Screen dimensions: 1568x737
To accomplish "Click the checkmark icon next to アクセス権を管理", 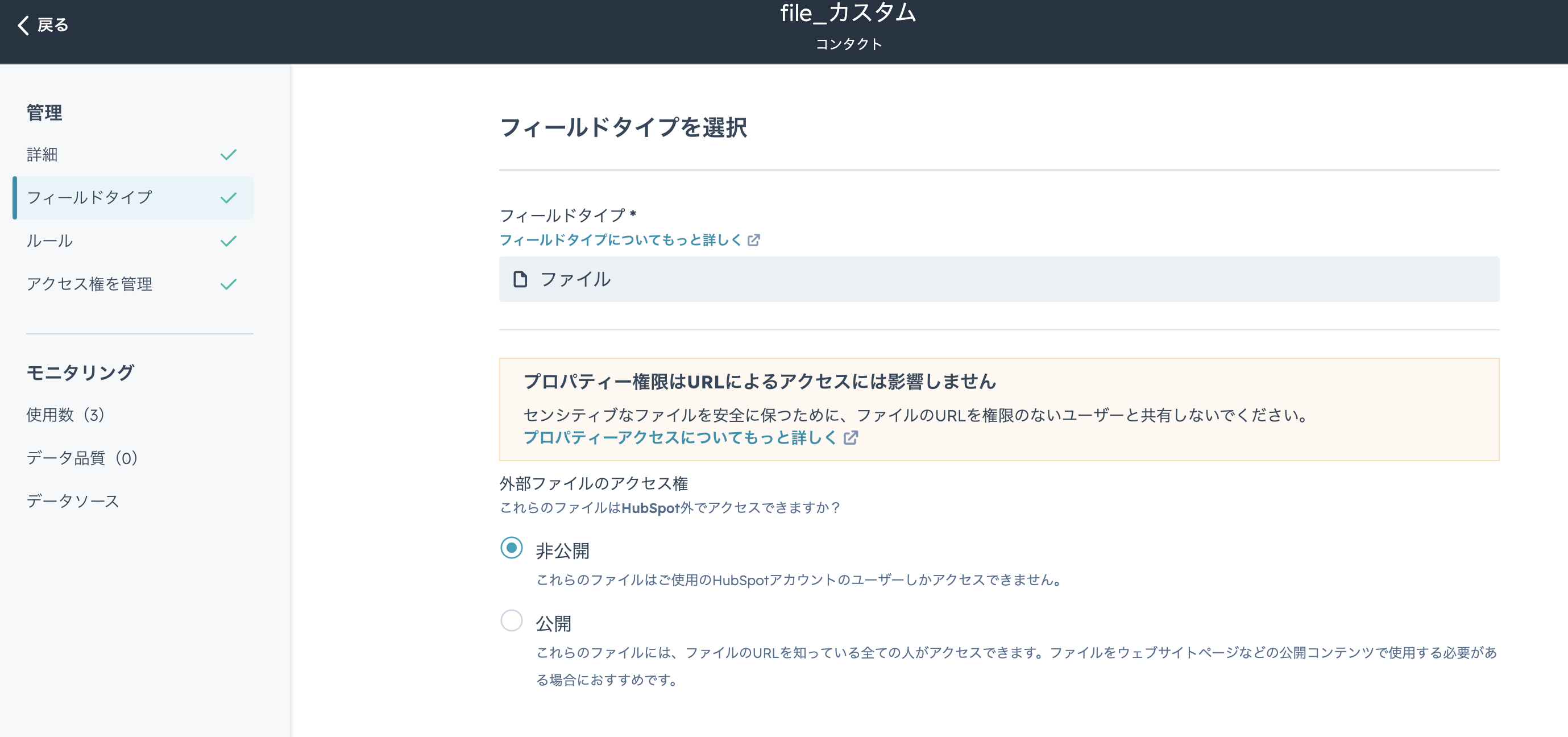I will click(x=228, y=284).
